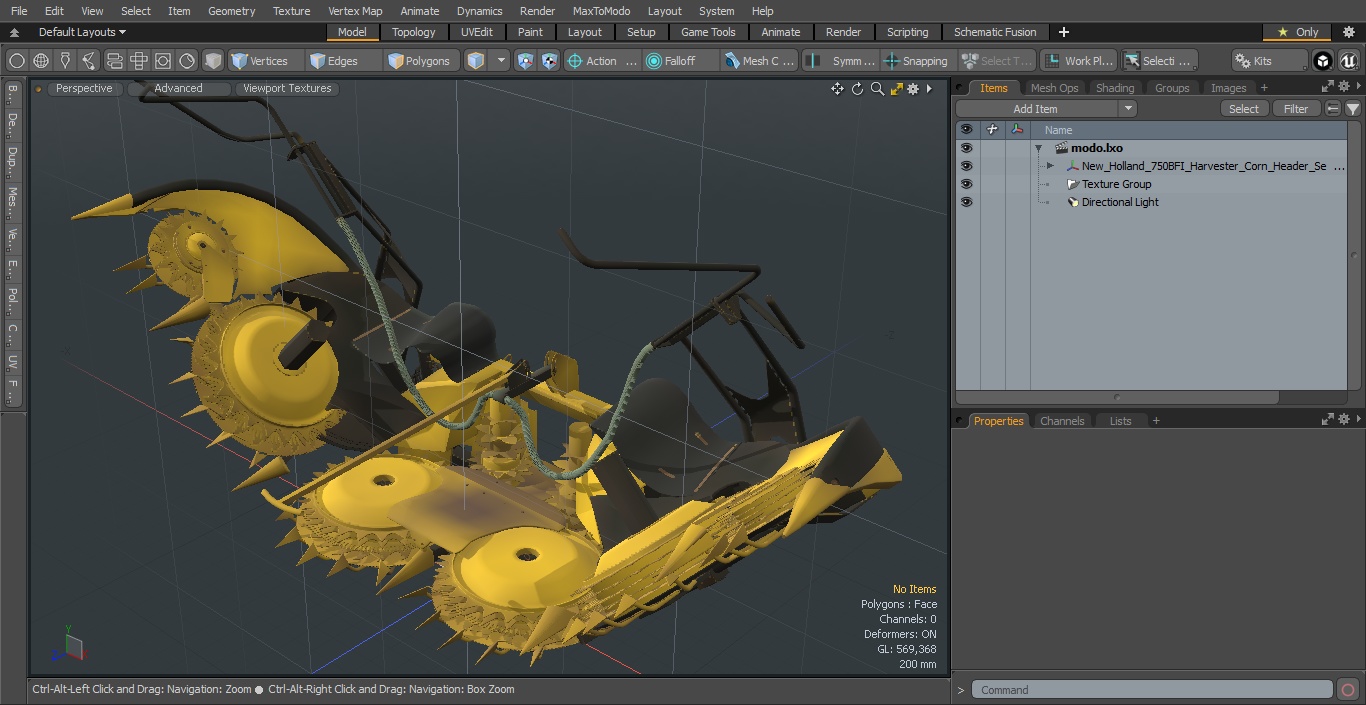Click the cross shaped unwrap toolbar icon
Image resolution: width=1366 pixels, height=705 pixels.
coord(139,61)
